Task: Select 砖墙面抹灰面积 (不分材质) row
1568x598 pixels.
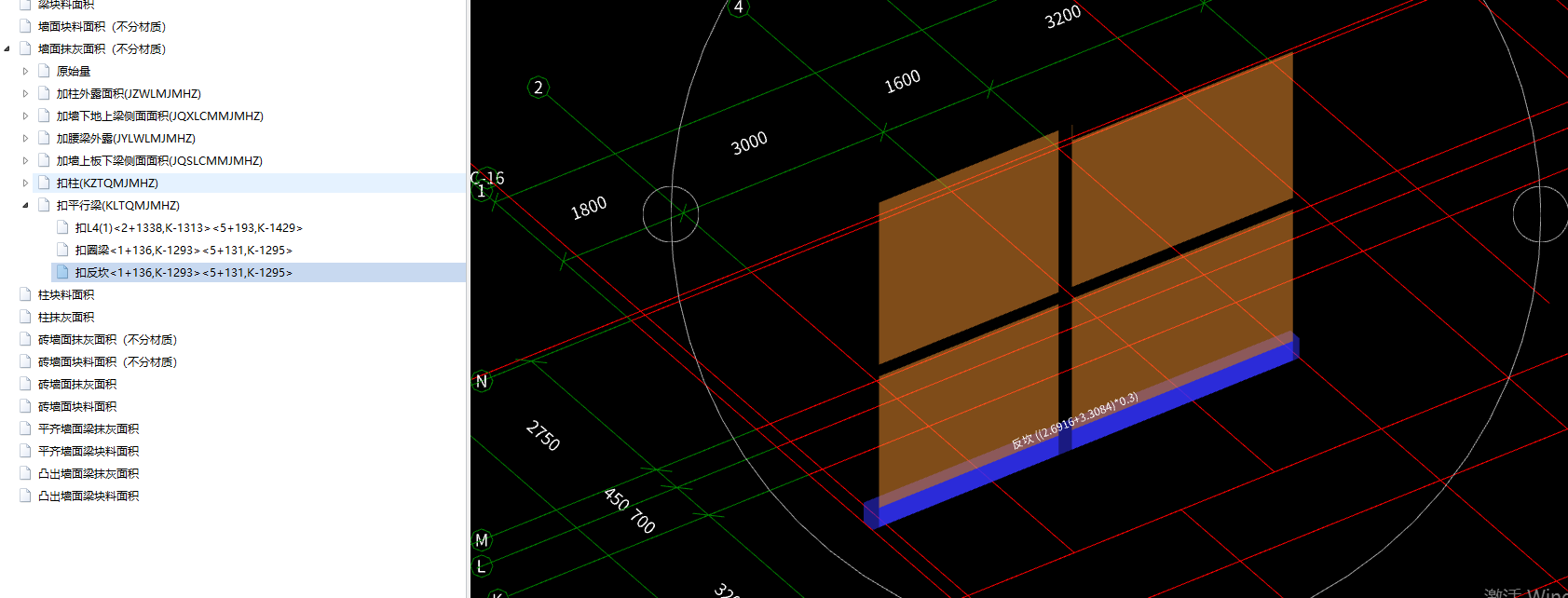Action: click(107, 340)
